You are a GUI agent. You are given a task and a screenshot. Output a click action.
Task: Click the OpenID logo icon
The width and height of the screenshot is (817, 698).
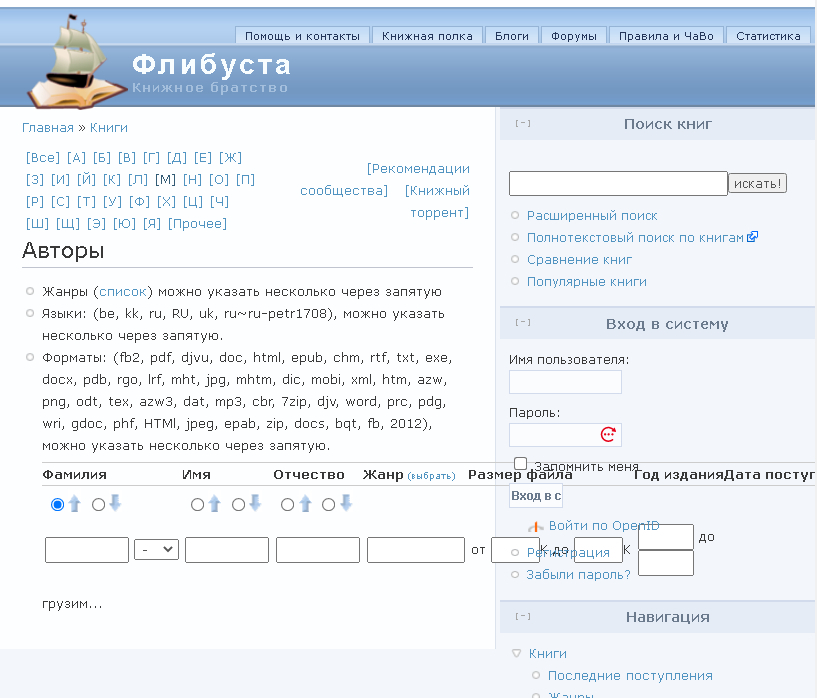click(x=536, y=527)
